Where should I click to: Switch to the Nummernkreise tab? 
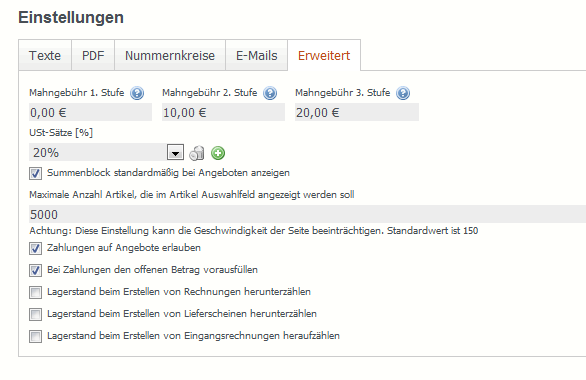point(170,55)
